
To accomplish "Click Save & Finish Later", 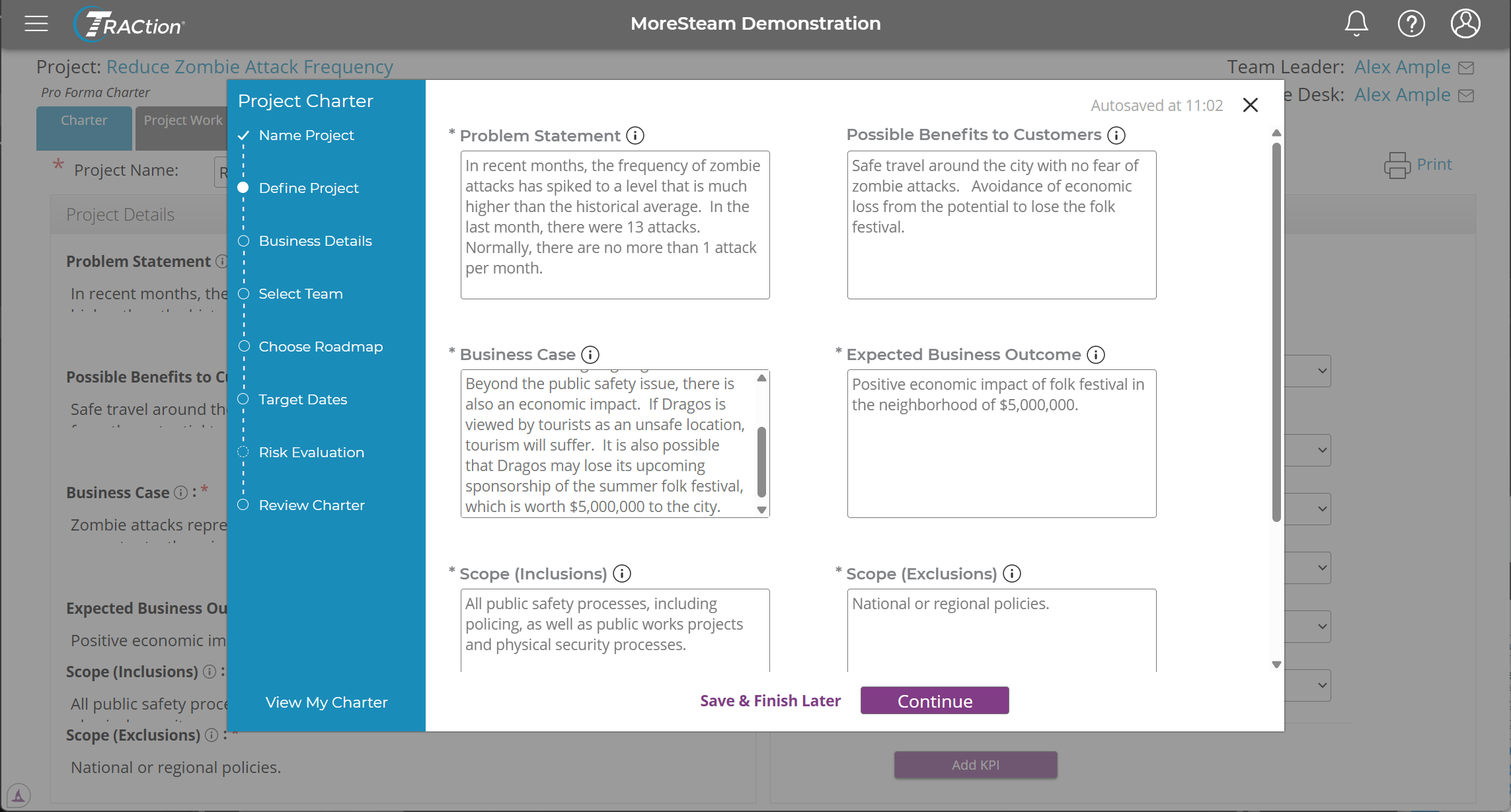I will [770, 701].
